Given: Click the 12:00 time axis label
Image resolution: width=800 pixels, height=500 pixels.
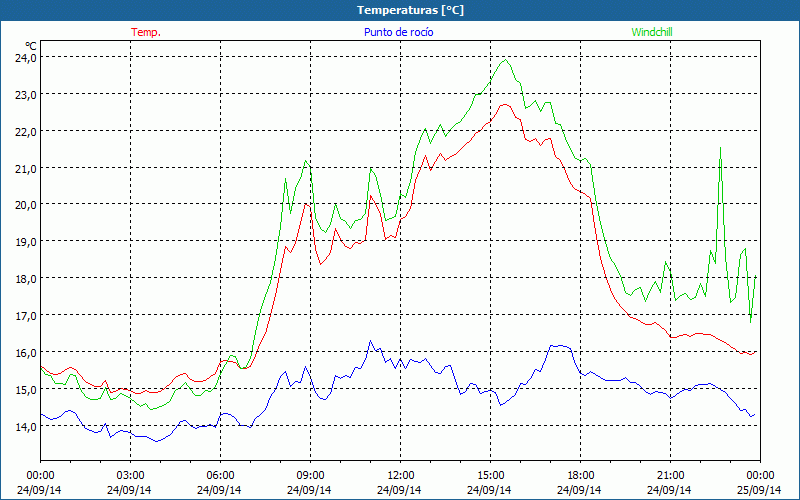Looking at the screenshot, I should click(401, 476).
